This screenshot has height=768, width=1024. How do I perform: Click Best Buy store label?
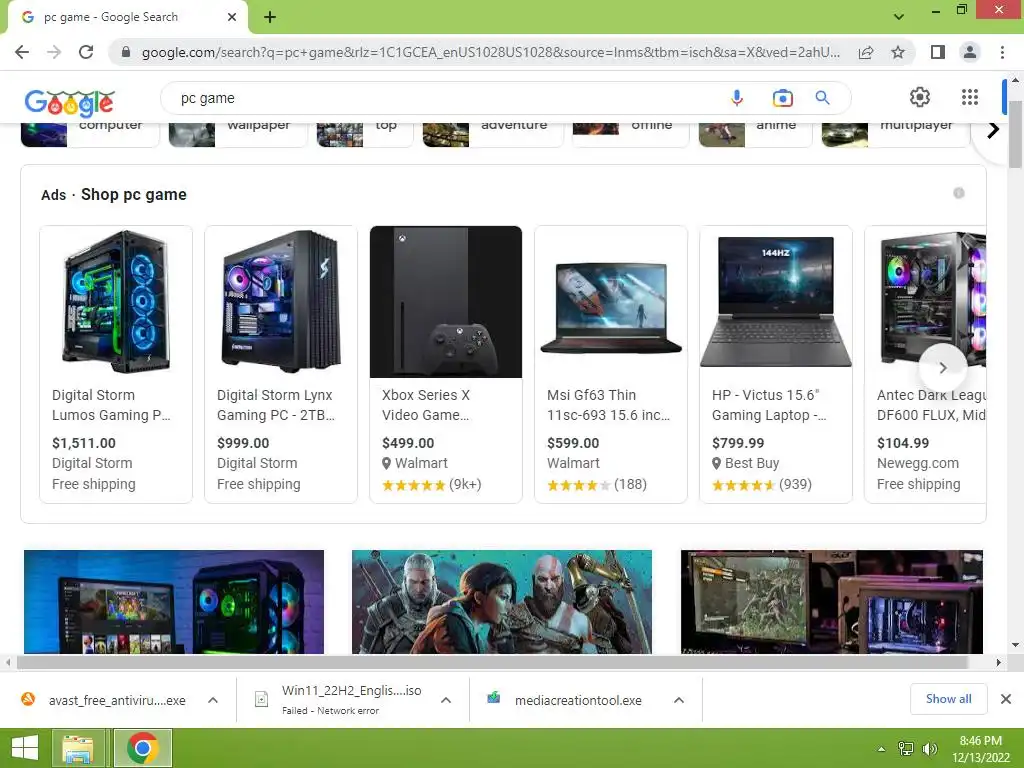tap(752, 463)
